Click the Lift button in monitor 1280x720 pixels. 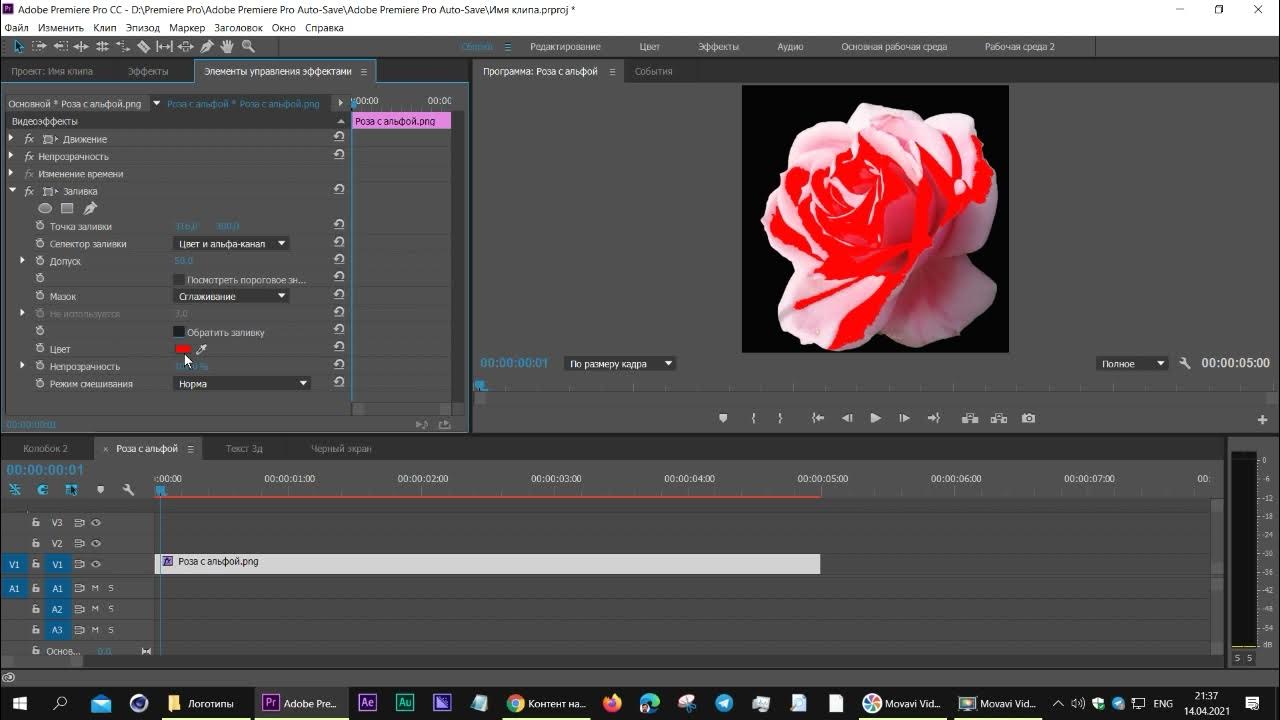969,418
